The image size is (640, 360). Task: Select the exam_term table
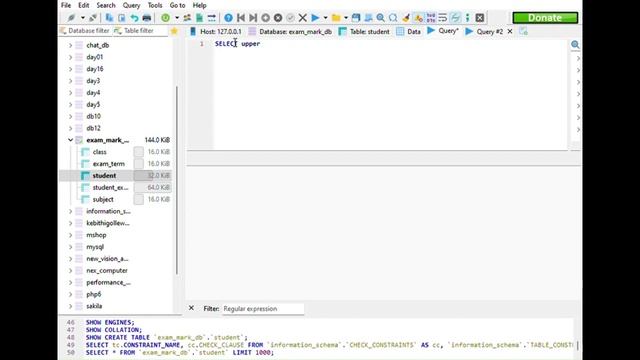pyautogui.click(x=109, y=164)
